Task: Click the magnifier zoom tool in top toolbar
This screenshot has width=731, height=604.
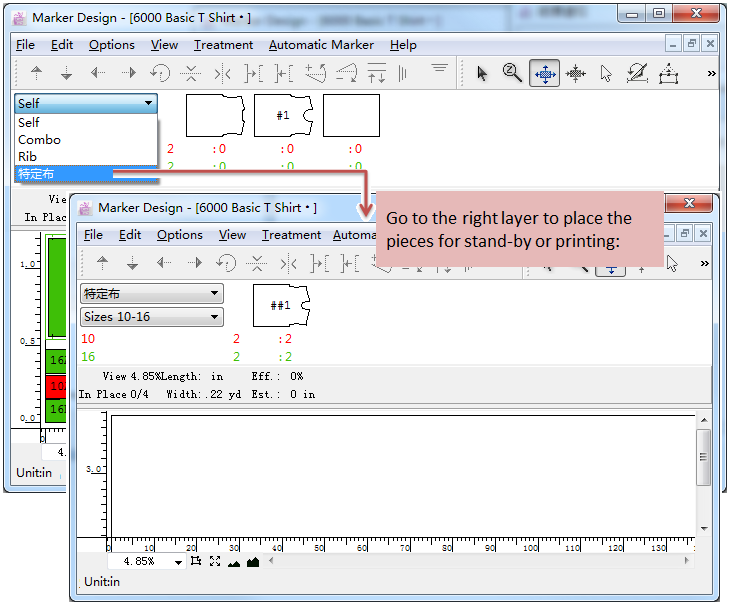Action: (512, 73)
